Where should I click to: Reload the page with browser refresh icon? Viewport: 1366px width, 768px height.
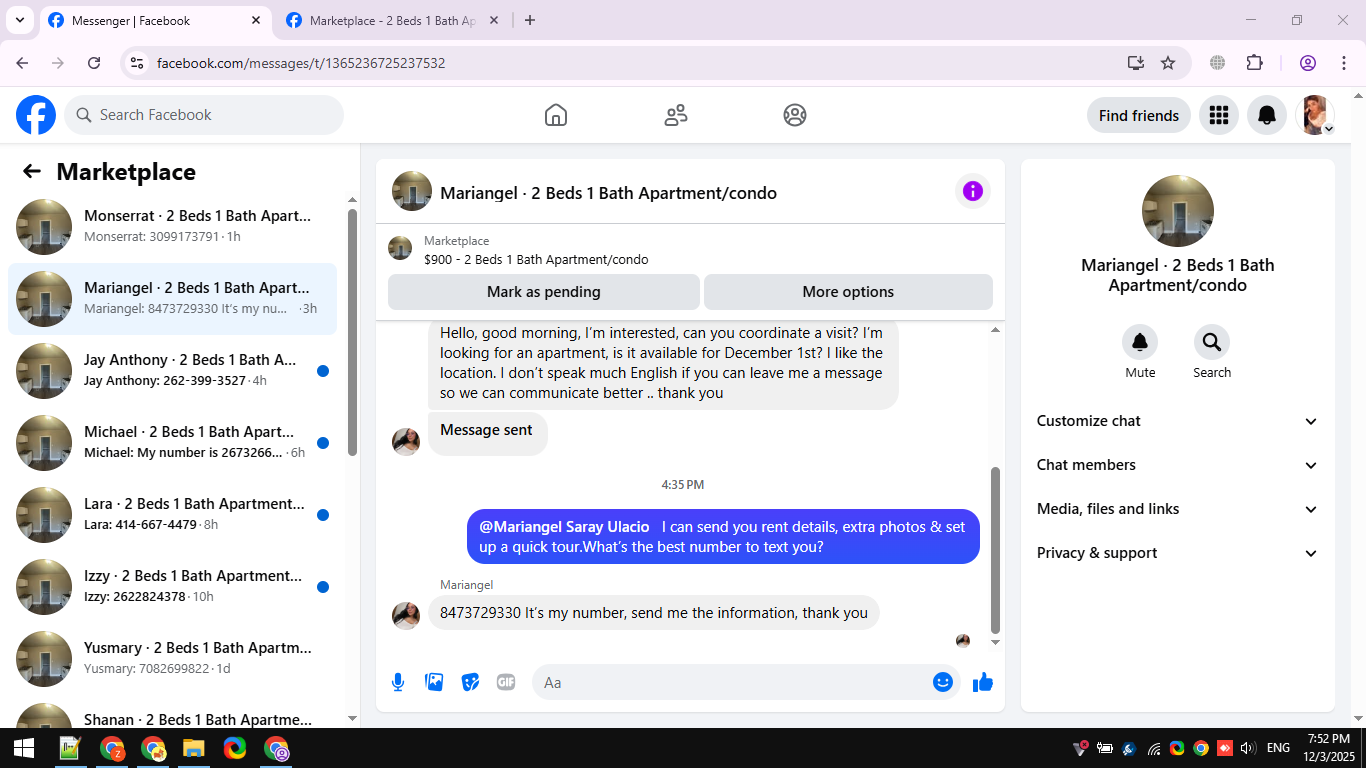94,63
